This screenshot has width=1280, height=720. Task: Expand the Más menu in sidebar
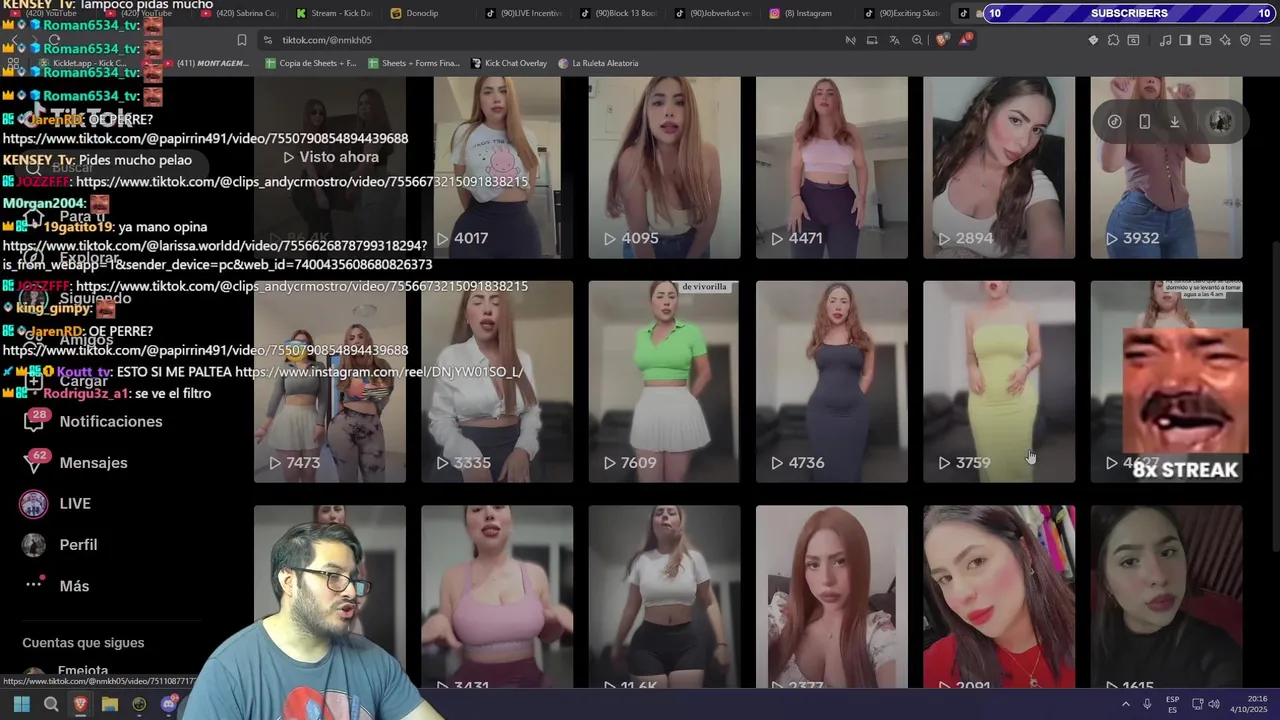(55, 586)
